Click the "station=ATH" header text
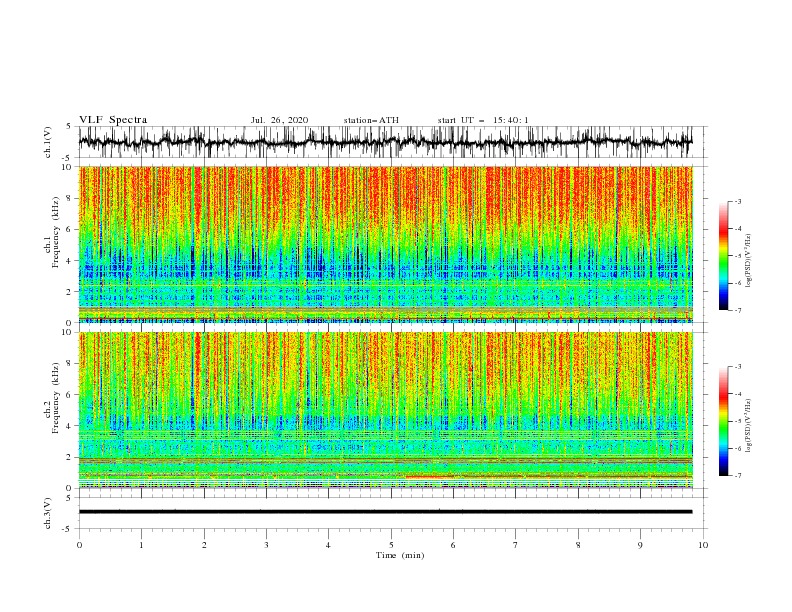 [371, 120]
